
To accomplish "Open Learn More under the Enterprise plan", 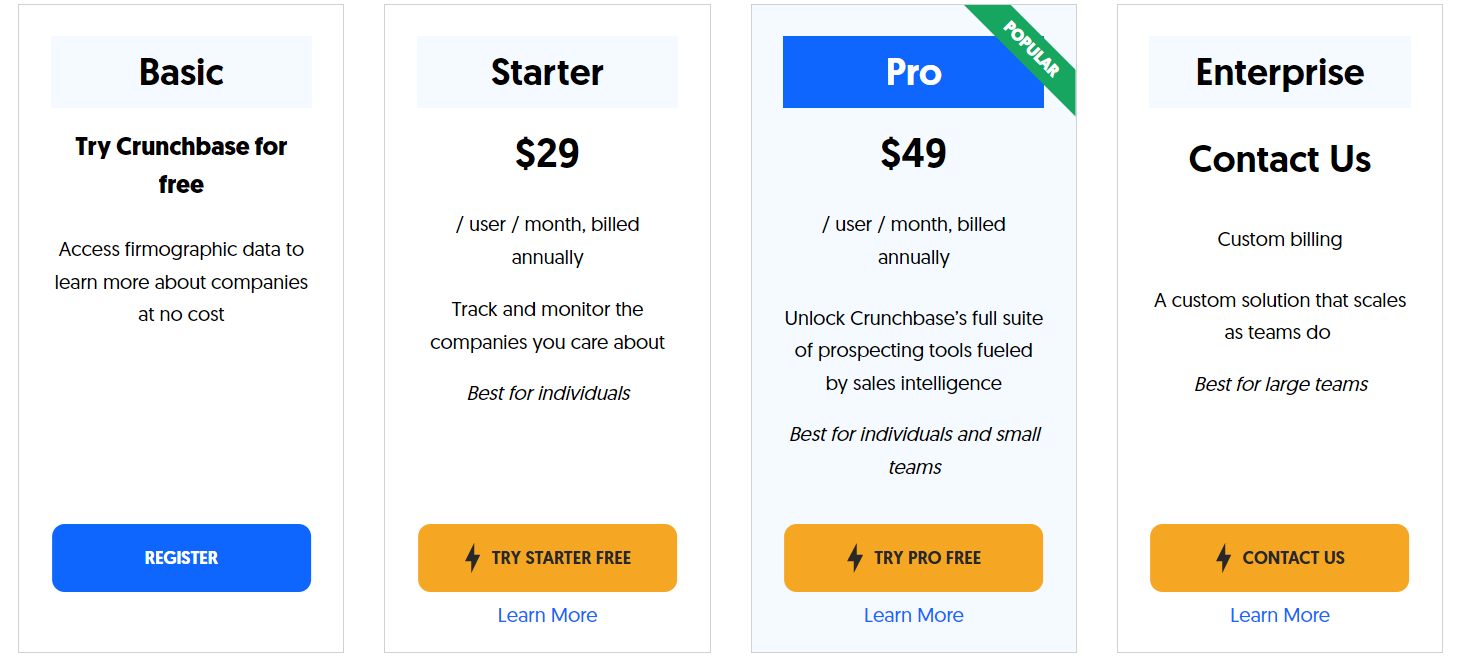I will (x=1279, y=615).
